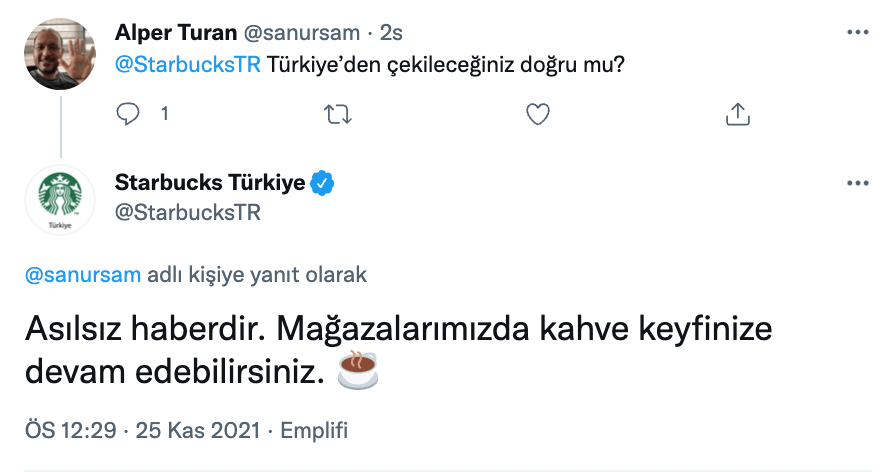Click the reply speech bubble icon

[128, 114]
